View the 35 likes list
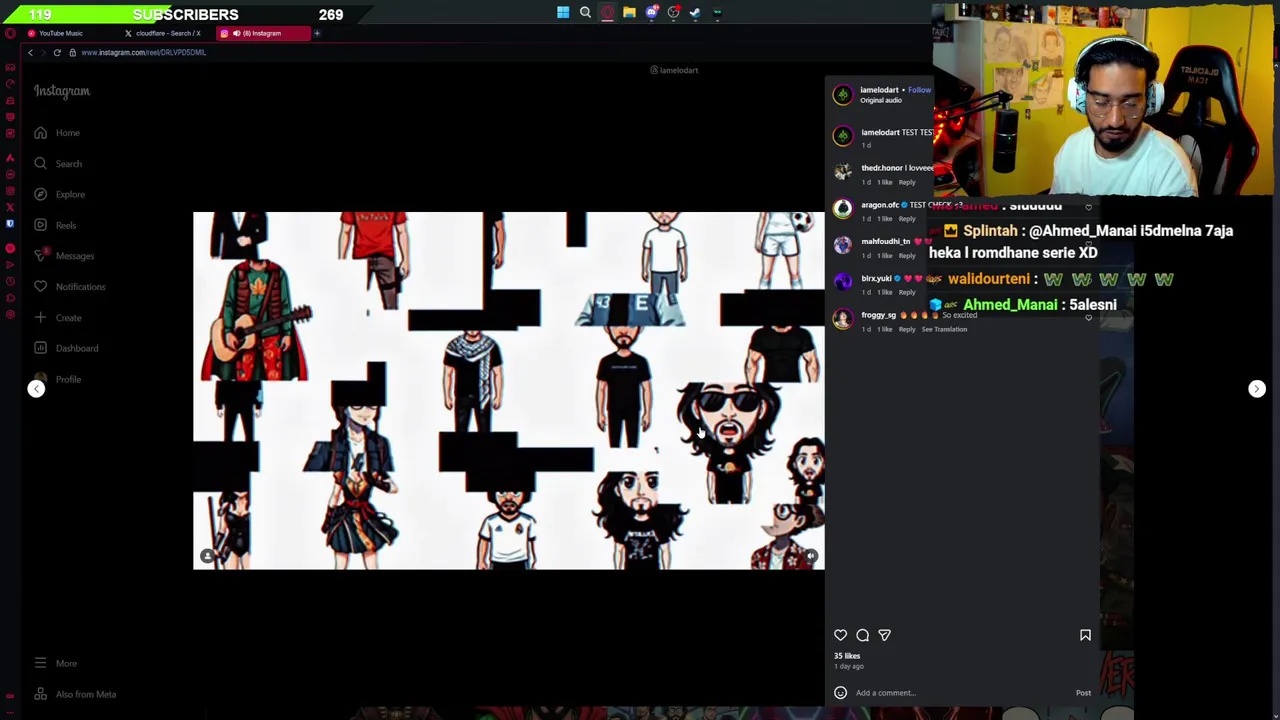 (847, 656)
